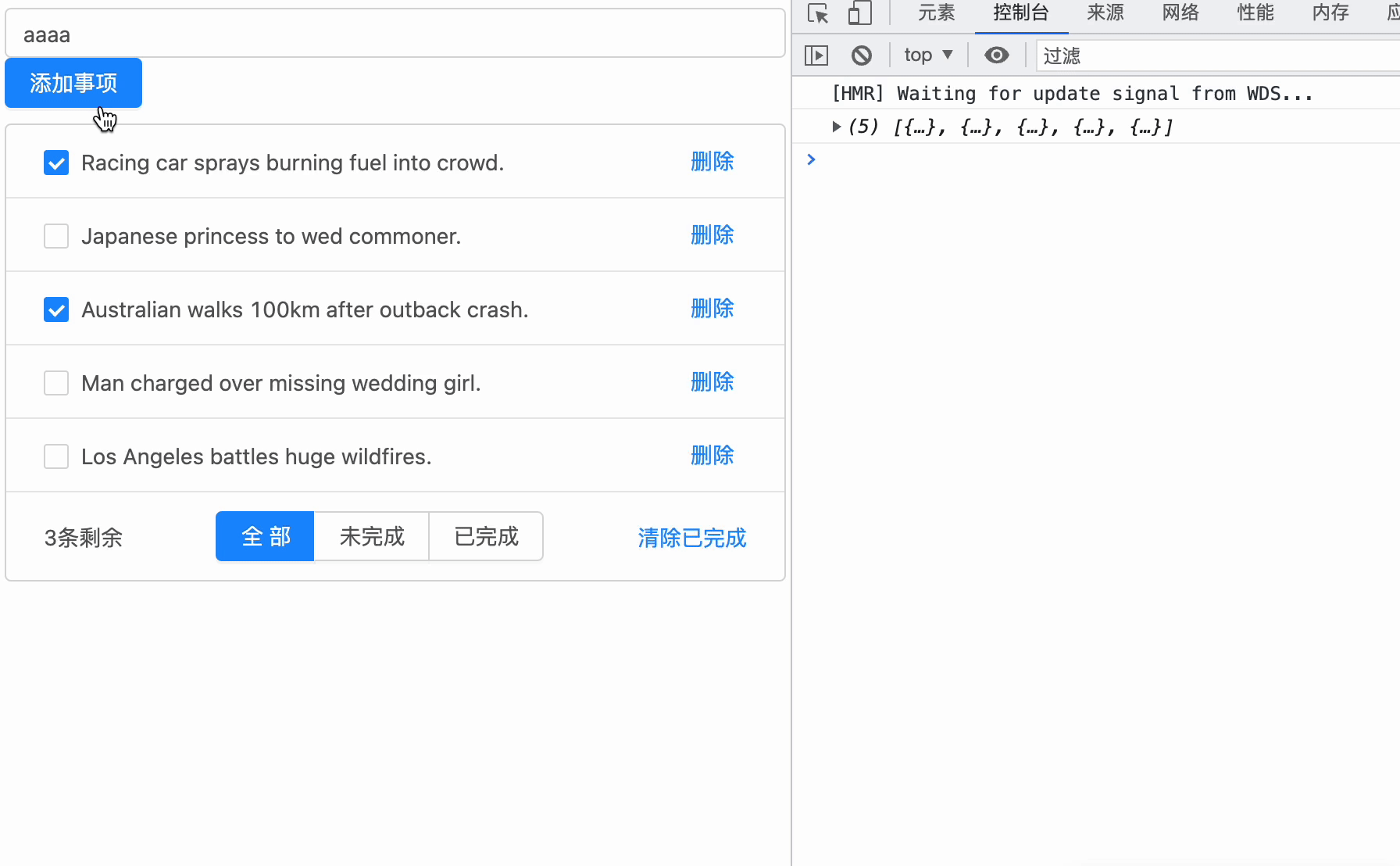Click 清除已完成 to clear completed items
This screenshot has width=1400, height=866.
[692, 538]
